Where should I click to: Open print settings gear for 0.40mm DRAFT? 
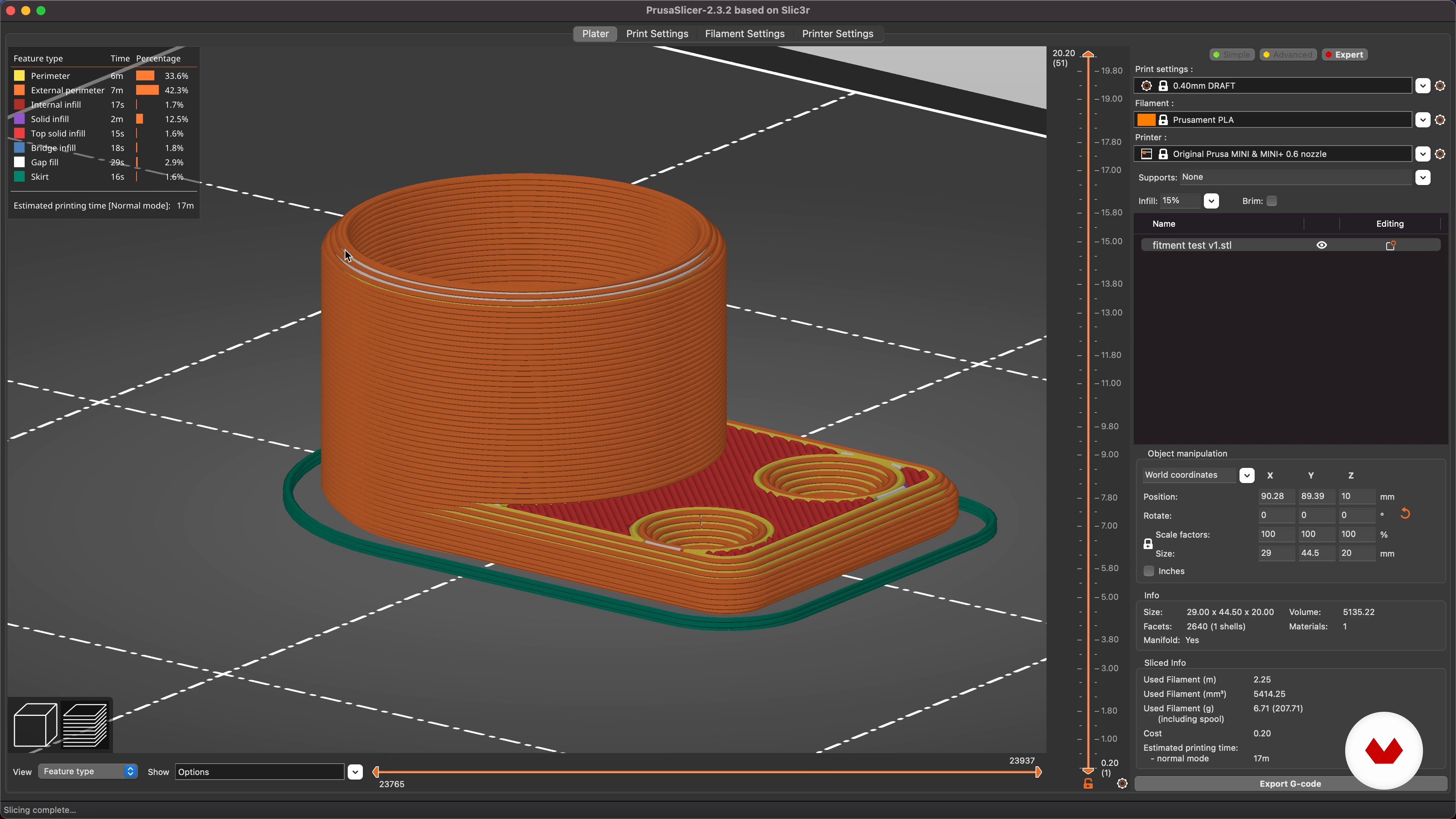coord(1440,86)
